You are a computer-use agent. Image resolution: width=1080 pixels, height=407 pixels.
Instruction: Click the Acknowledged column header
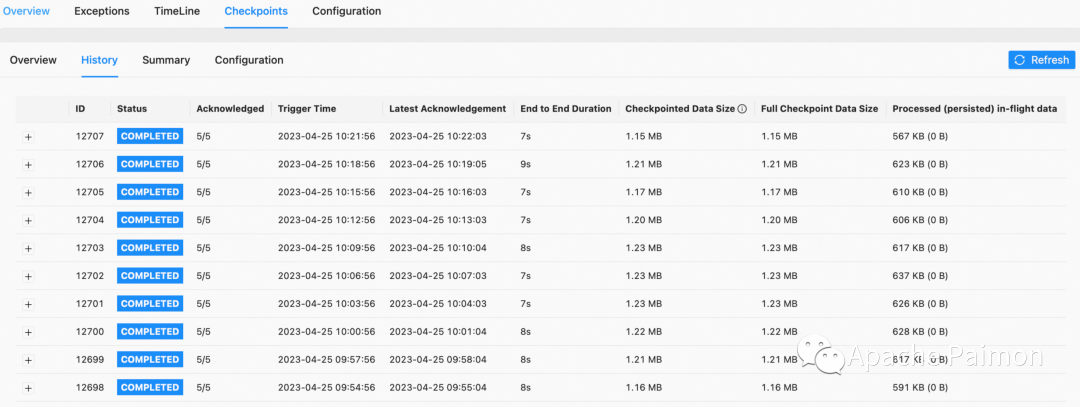pos(230,109)
